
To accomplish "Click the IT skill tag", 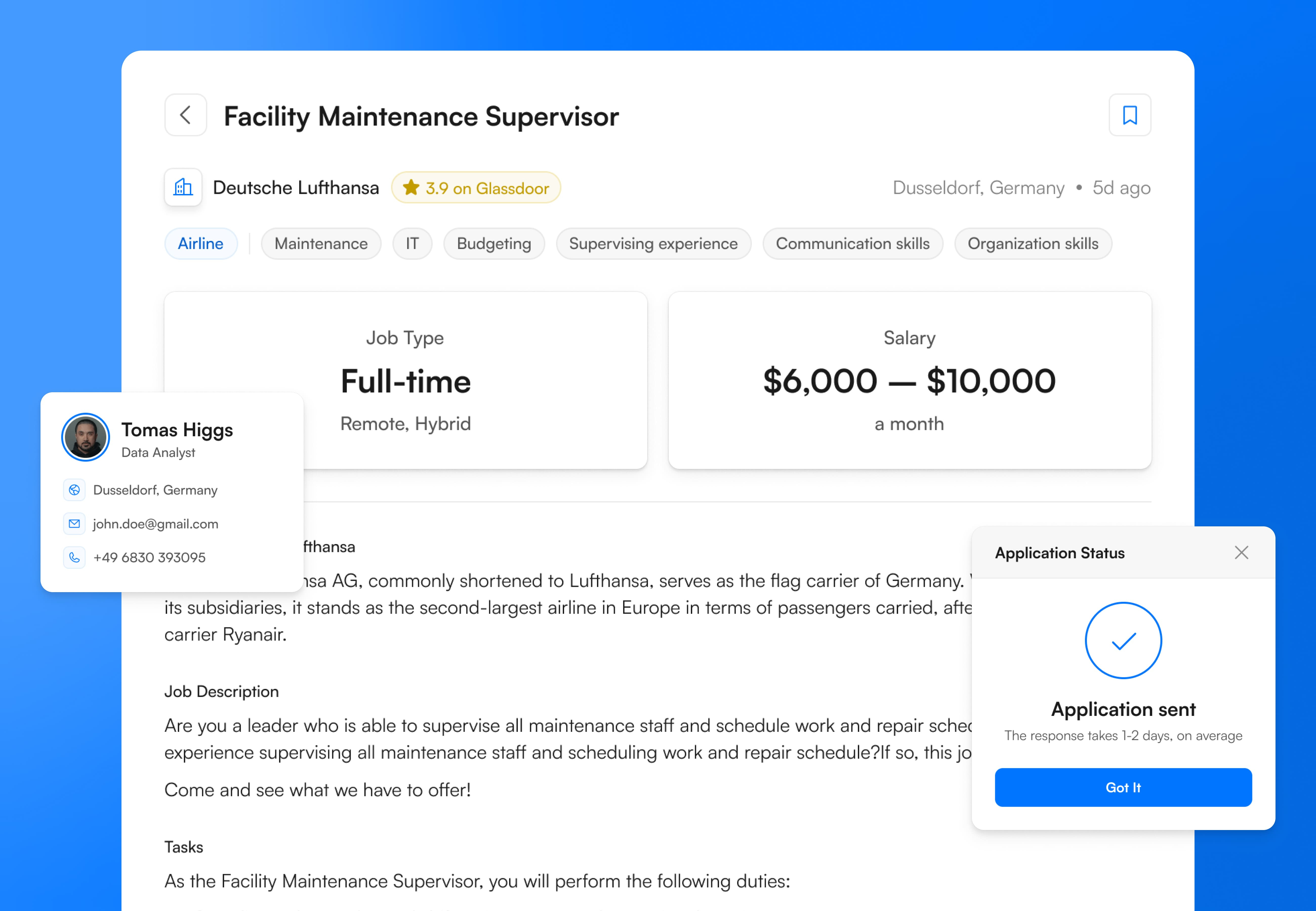I will pos(412,244).
